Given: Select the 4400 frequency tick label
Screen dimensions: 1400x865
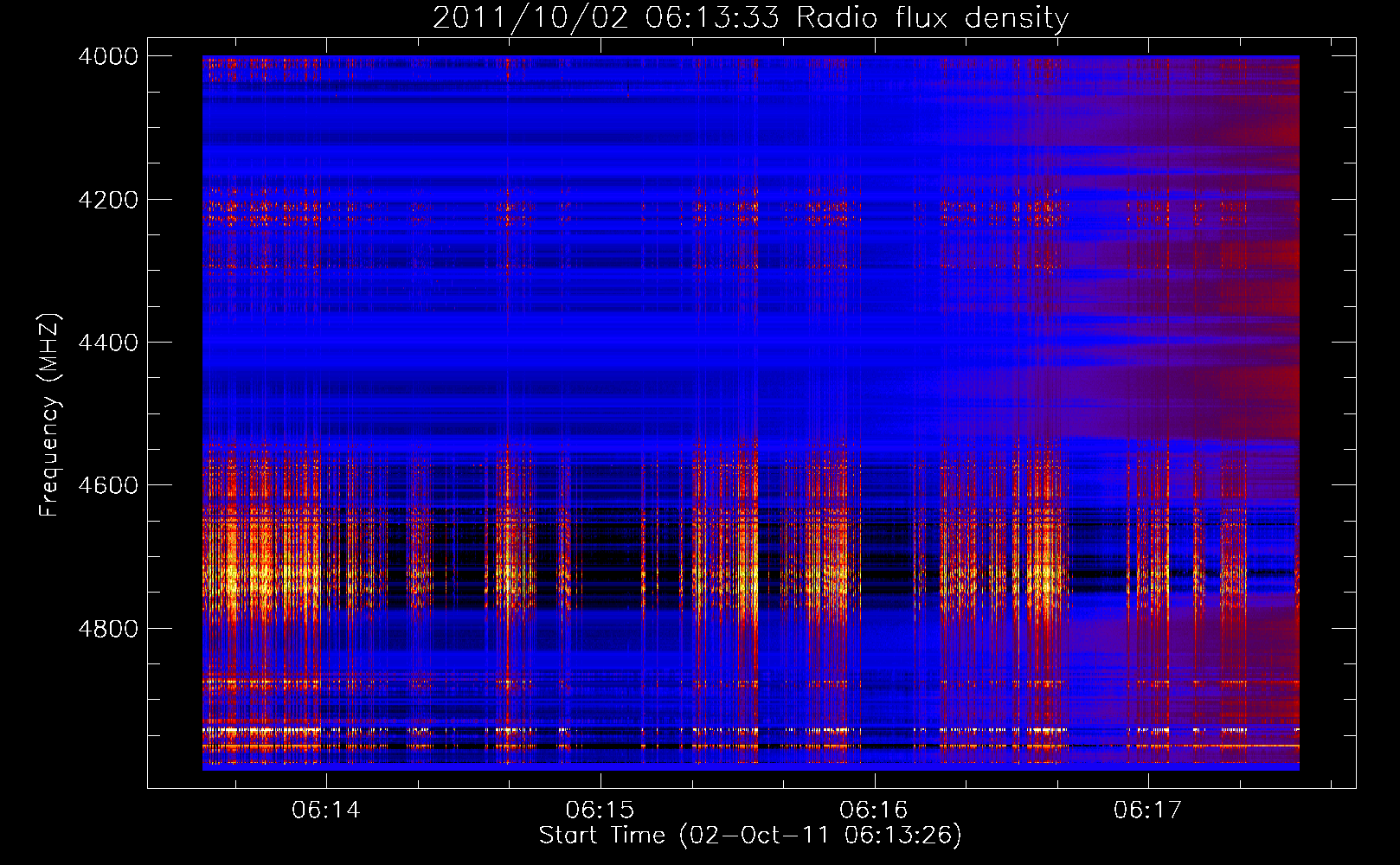Looking at the screenshot, I should (108, 343).
